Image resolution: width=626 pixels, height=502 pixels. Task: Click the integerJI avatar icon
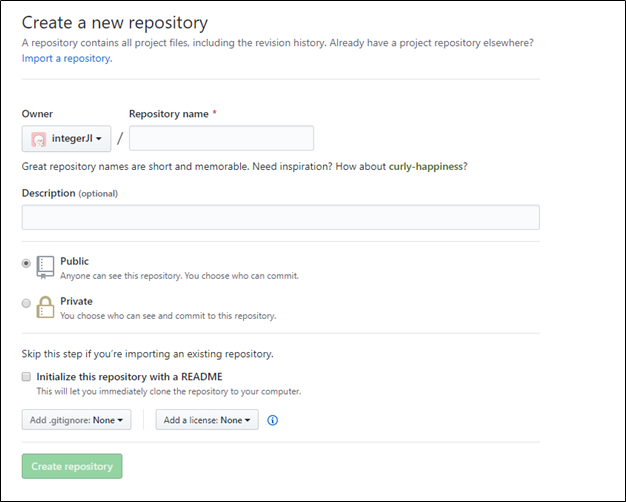pyautogui.click(x=39, y=139)
